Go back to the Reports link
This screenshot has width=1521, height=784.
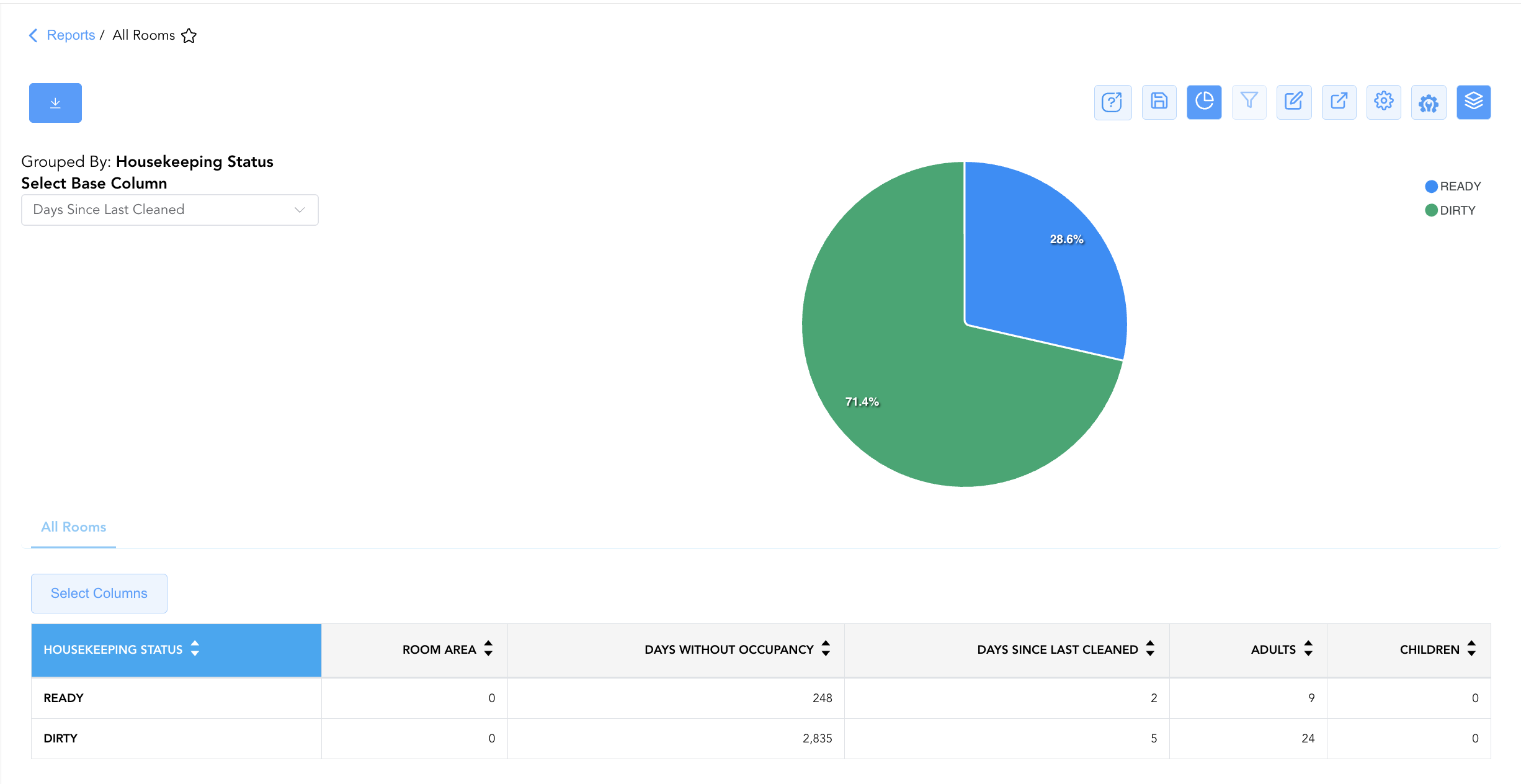click(71, 35)
